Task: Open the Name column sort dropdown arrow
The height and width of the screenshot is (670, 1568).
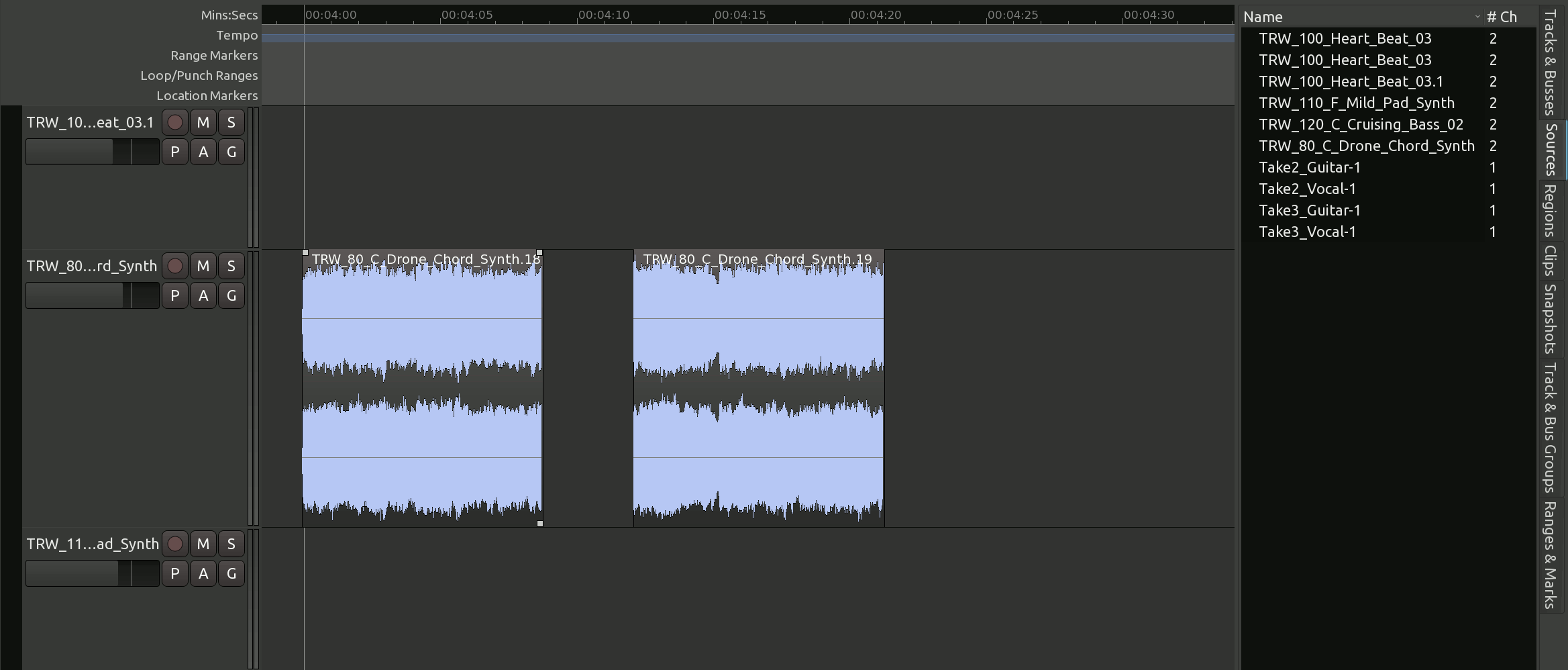Action: [x=1477, y=17]
